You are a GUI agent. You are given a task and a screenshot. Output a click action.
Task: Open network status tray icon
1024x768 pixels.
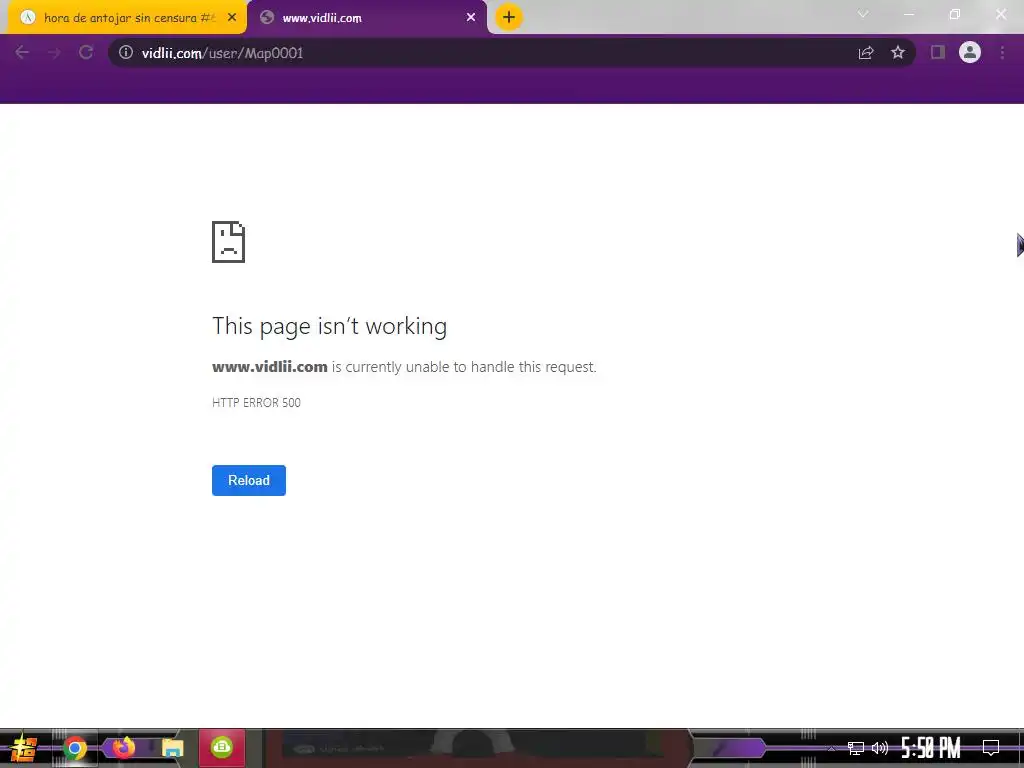[856, 748]
